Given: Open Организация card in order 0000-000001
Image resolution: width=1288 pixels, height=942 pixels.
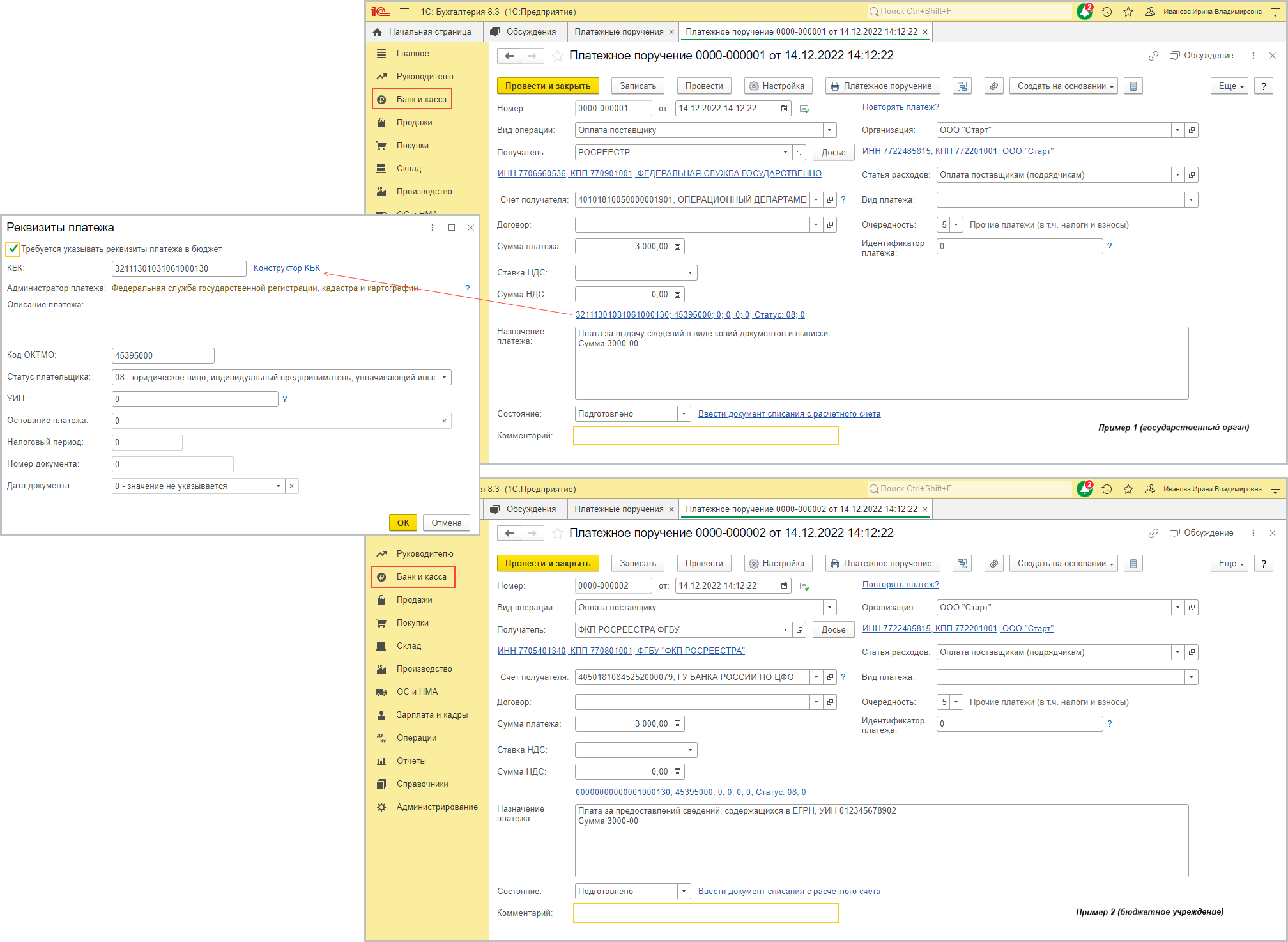Looking at the screenshot, I should point(1192,130).
